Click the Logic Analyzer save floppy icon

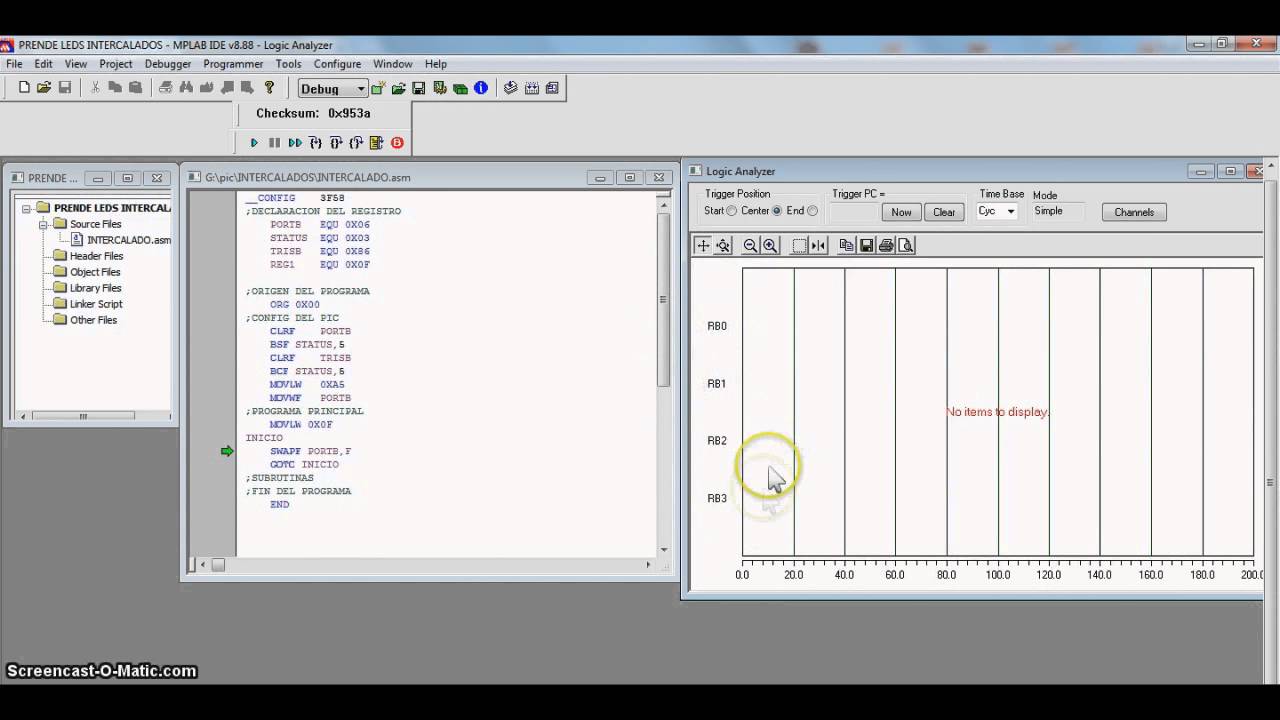(x=866, y=245)
